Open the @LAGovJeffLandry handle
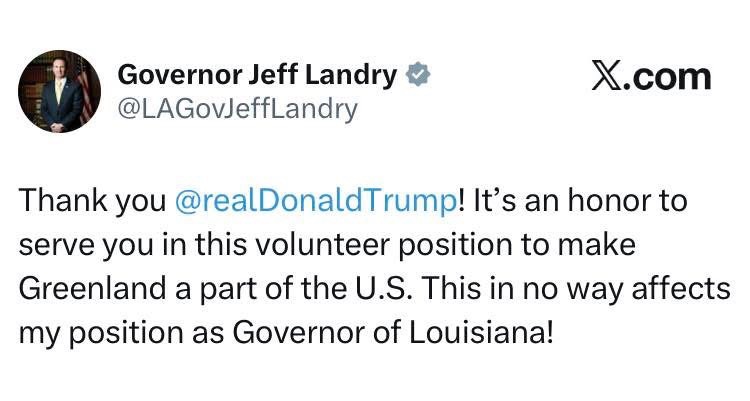 237,108
